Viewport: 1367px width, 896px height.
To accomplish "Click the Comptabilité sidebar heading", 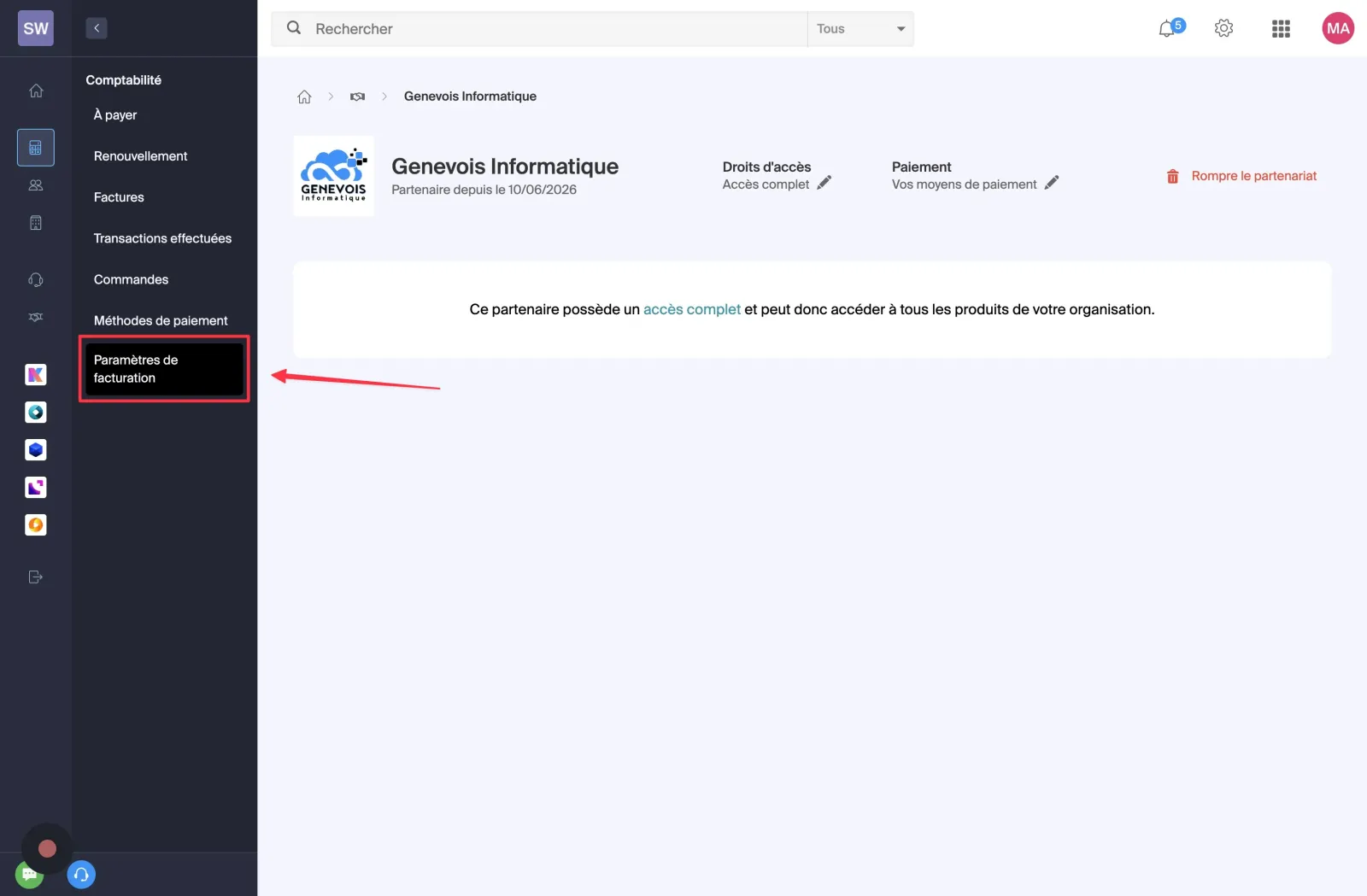I will (x=123, y=80).
